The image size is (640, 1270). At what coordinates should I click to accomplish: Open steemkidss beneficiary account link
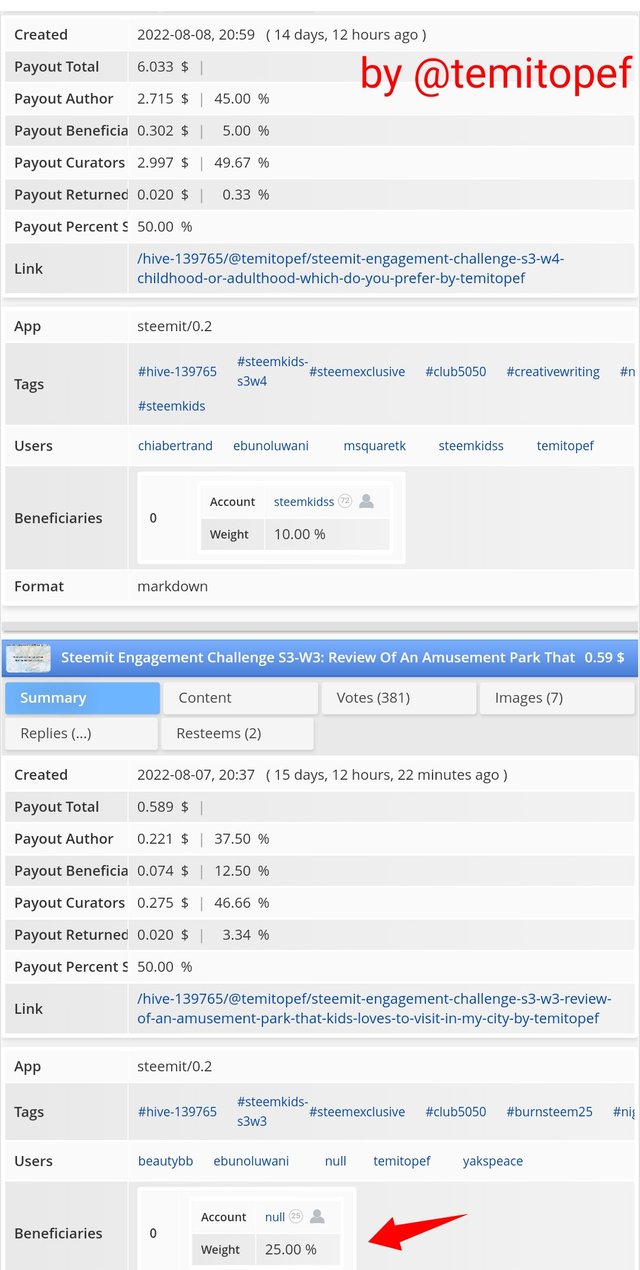[304, 502]
